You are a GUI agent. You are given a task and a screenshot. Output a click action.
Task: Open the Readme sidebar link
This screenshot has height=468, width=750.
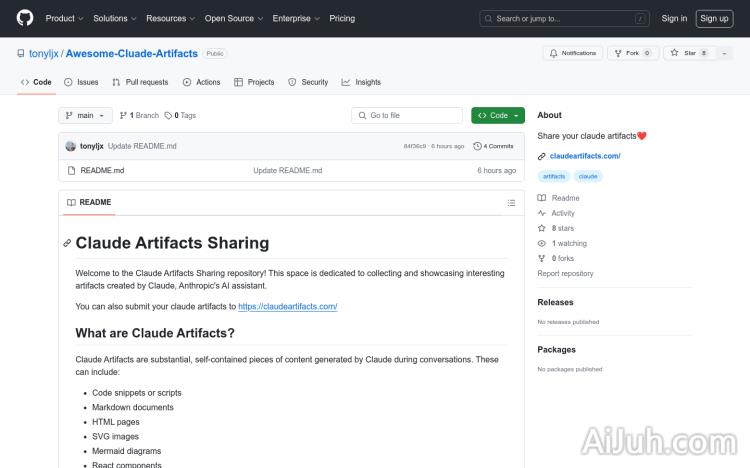pyautogui.click(x=559, y=198)
